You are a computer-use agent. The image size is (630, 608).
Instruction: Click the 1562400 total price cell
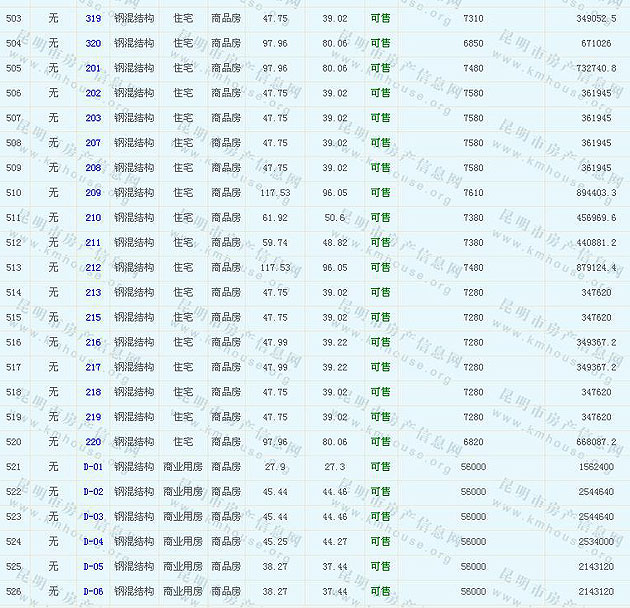(x=597, y=467)
